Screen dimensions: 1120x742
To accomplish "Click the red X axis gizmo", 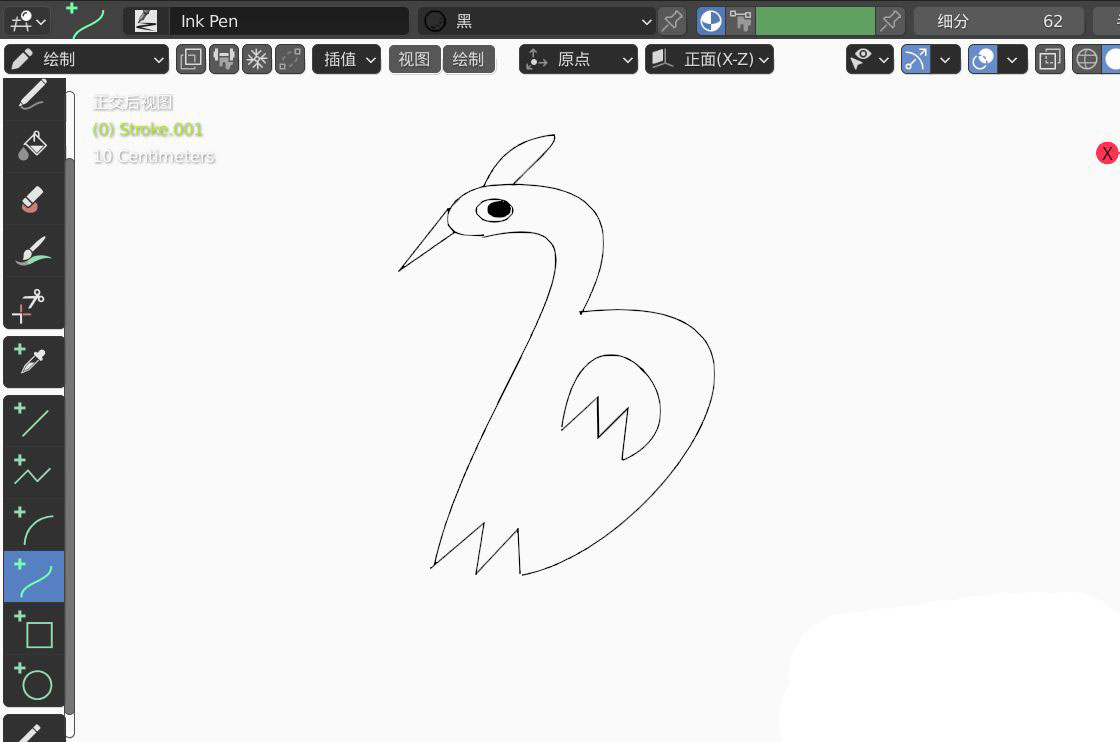I will pyautogui.click(x=1106, y=153).
